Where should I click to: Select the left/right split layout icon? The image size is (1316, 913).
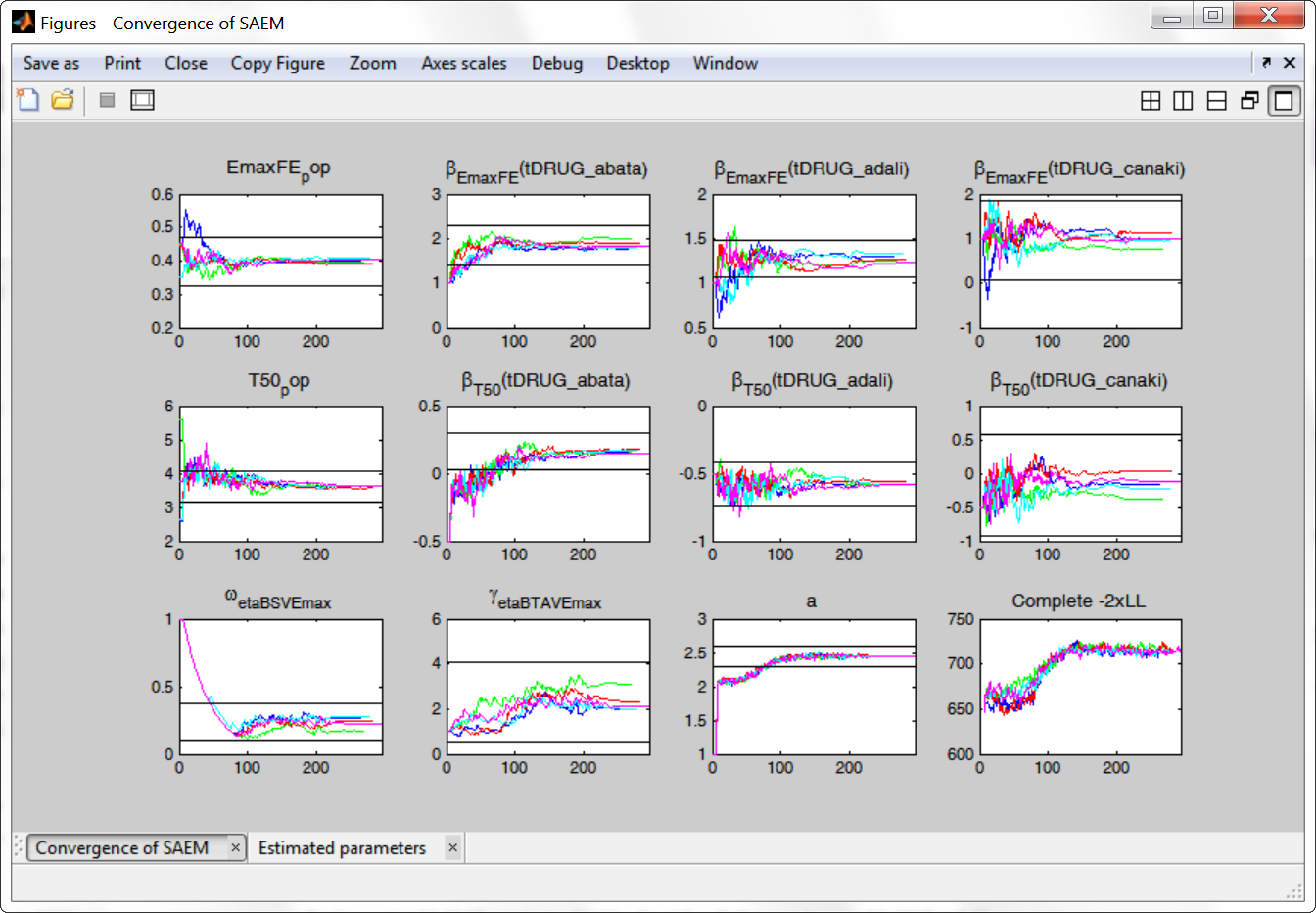1183,100
